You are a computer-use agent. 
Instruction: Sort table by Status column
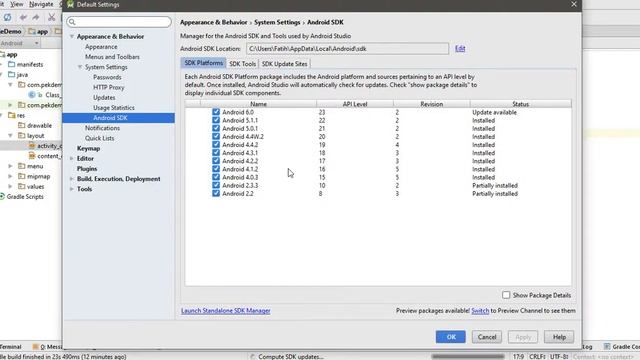(x=520, y=104)
